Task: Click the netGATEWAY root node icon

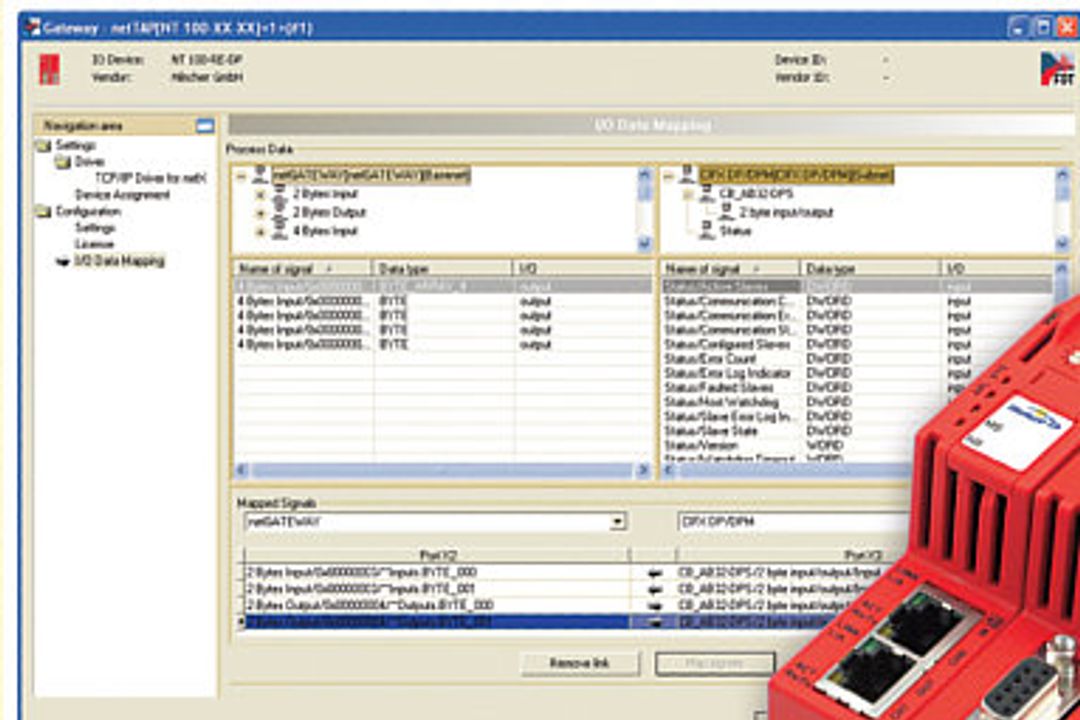Action: pyautogui.click(x=260, y=175)
